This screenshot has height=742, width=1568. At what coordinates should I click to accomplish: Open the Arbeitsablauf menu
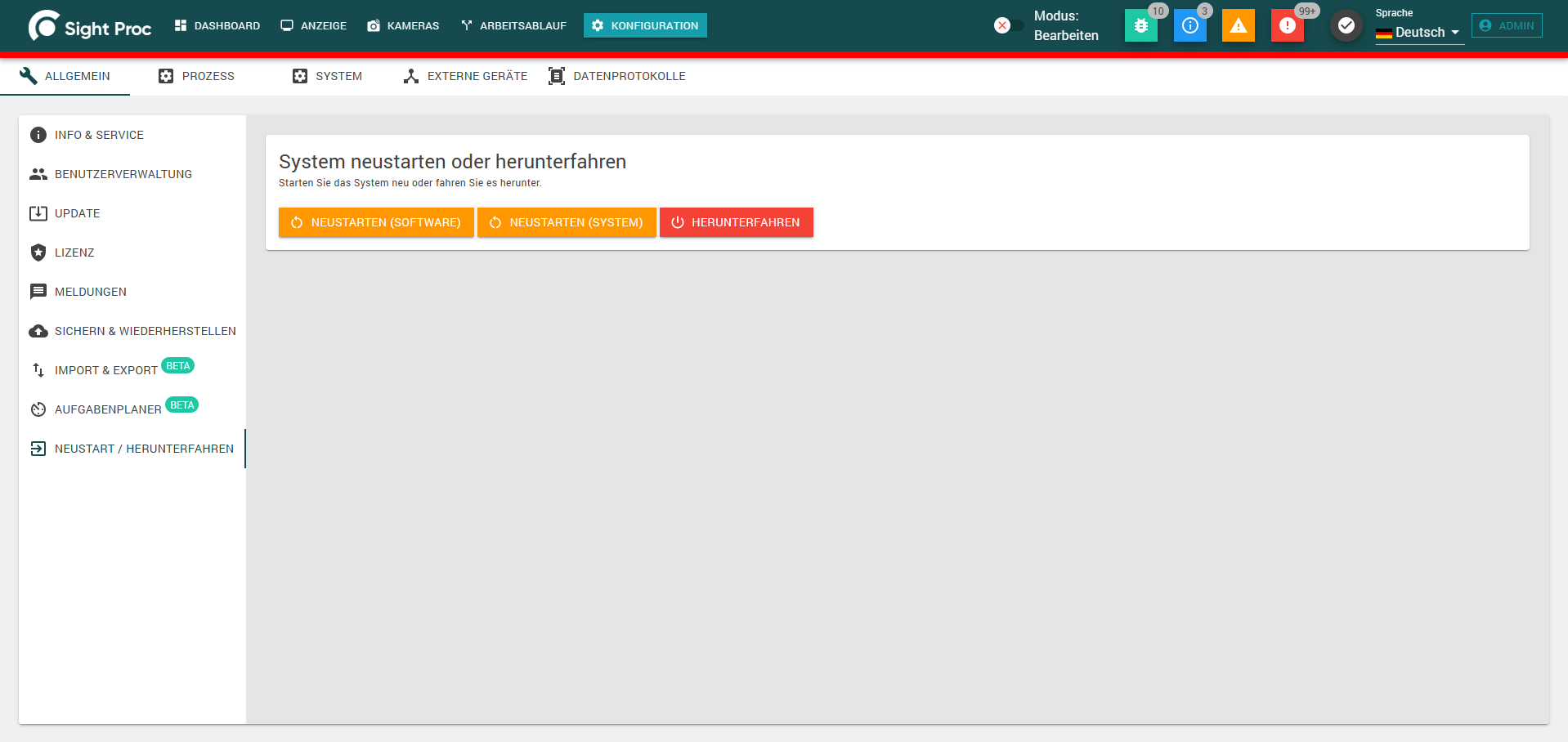click(514, 25)
